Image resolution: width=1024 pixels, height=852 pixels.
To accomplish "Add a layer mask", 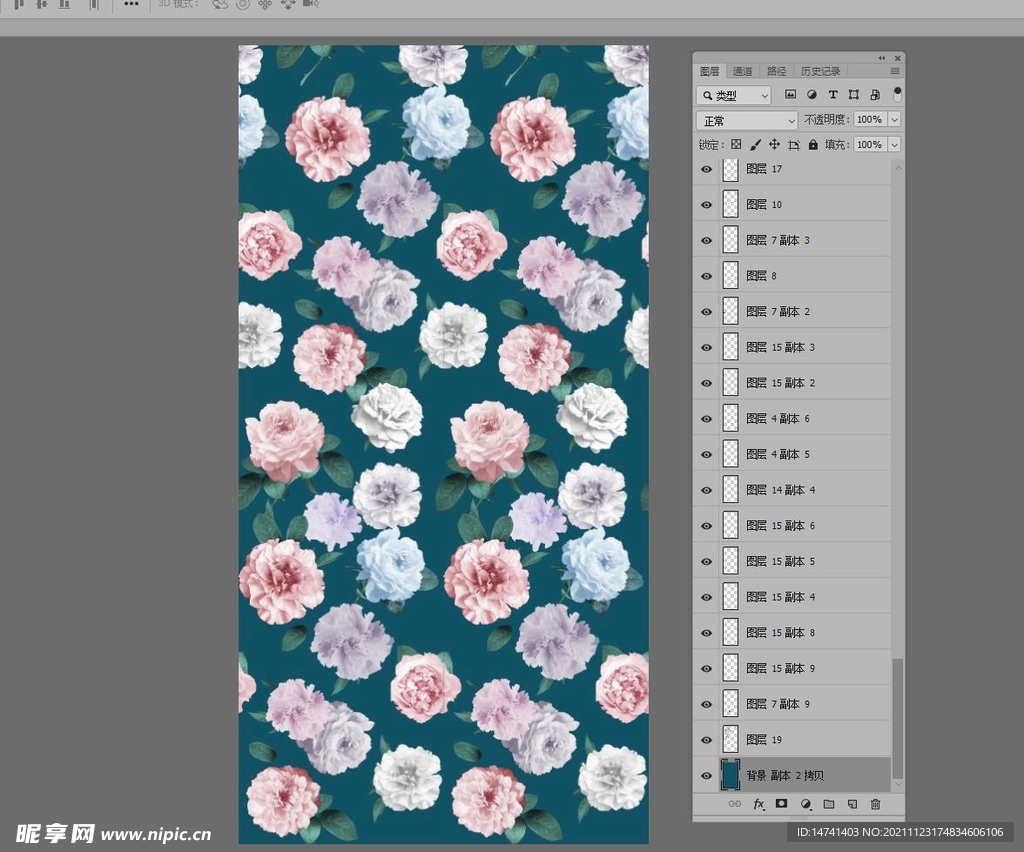I will pyautogui.click(x=782, y=804).
